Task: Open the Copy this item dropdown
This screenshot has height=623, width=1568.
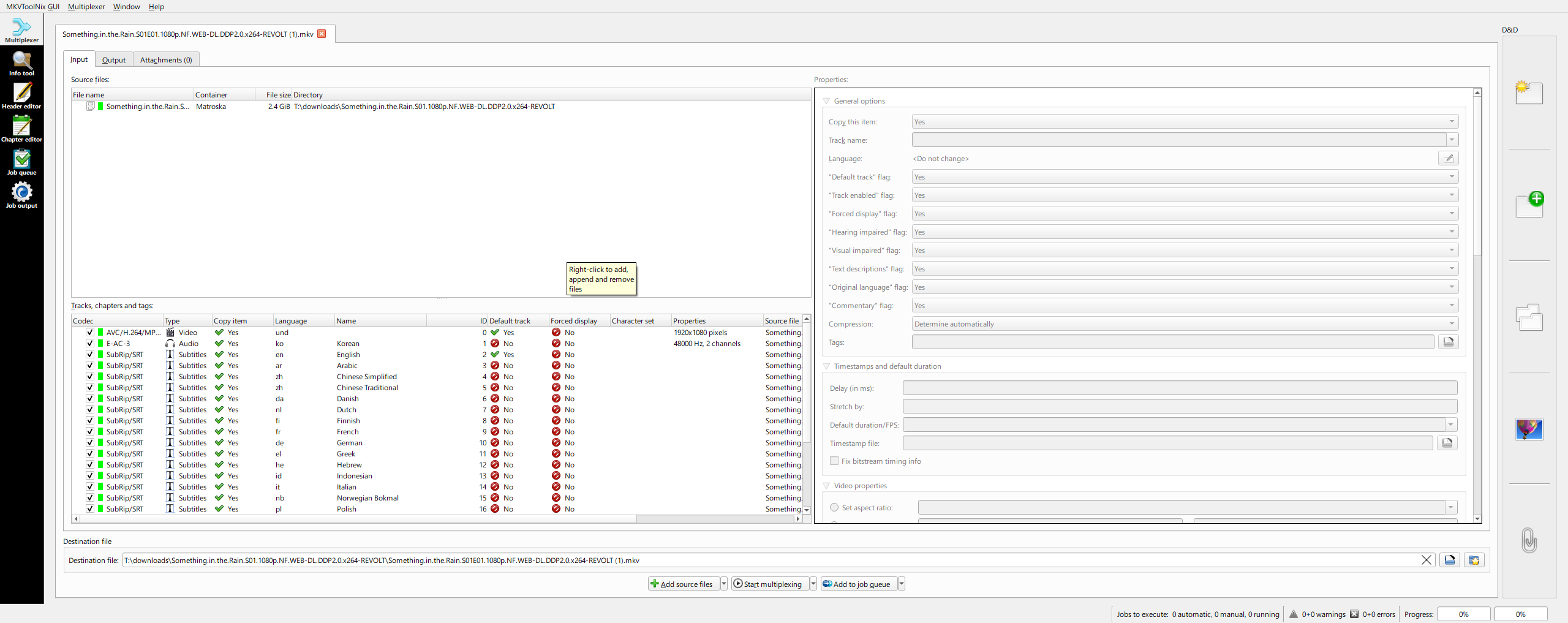Action: click(x=1185, y=122)
